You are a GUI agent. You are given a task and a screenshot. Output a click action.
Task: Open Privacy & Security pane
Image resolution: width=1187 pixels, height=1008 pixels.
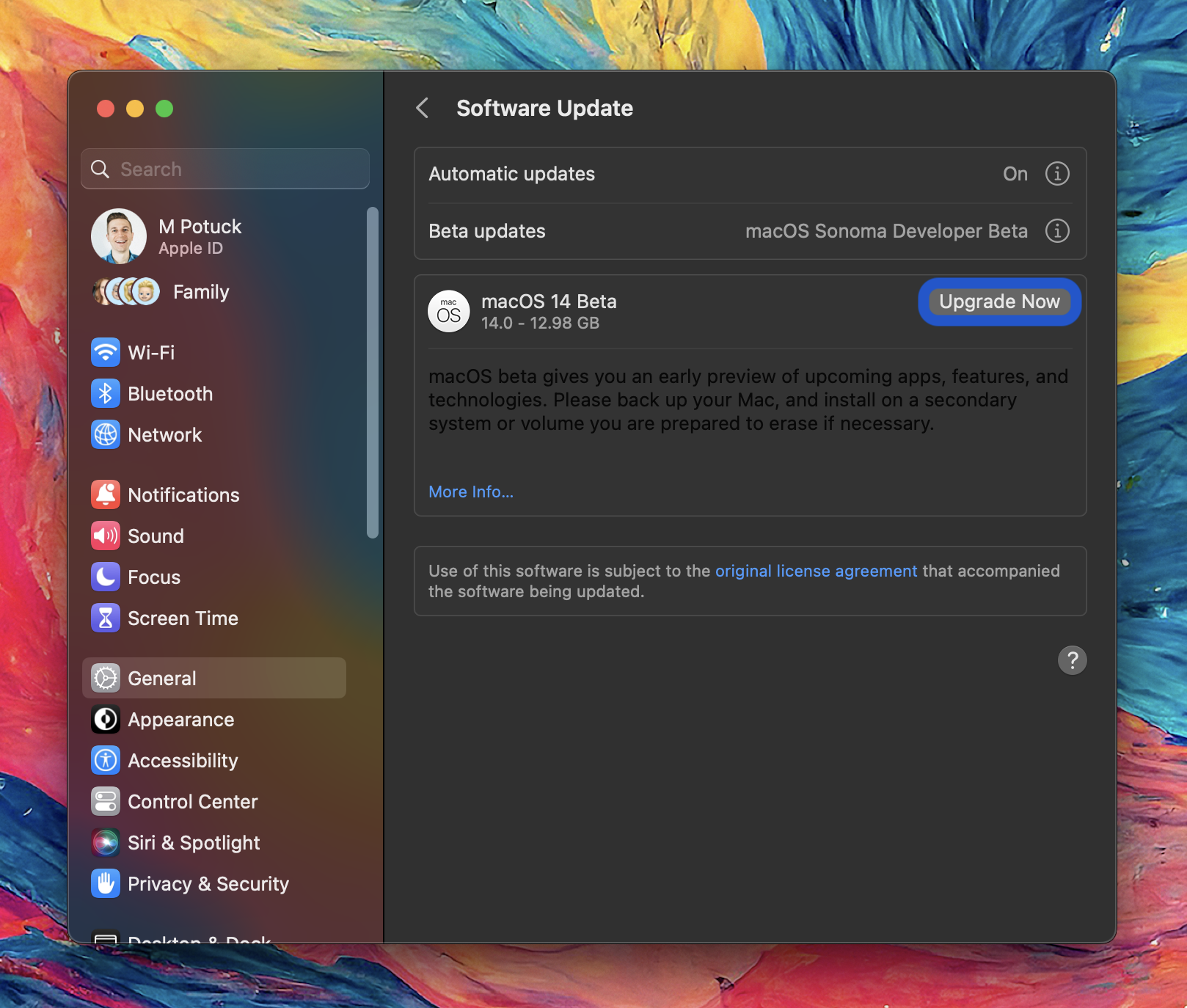[208, 883]
